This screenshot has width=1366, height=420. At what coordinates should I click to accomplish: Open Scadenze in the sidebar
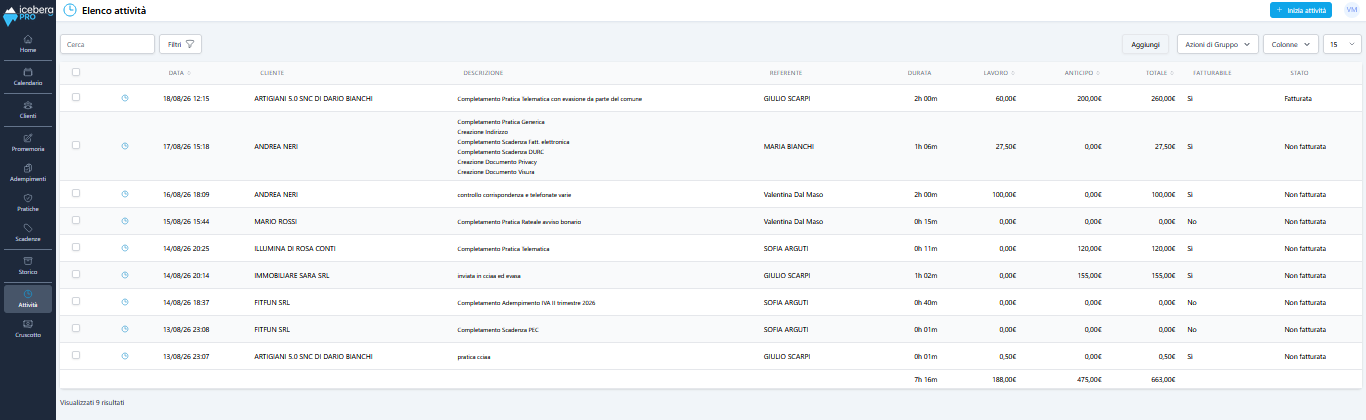27,233
